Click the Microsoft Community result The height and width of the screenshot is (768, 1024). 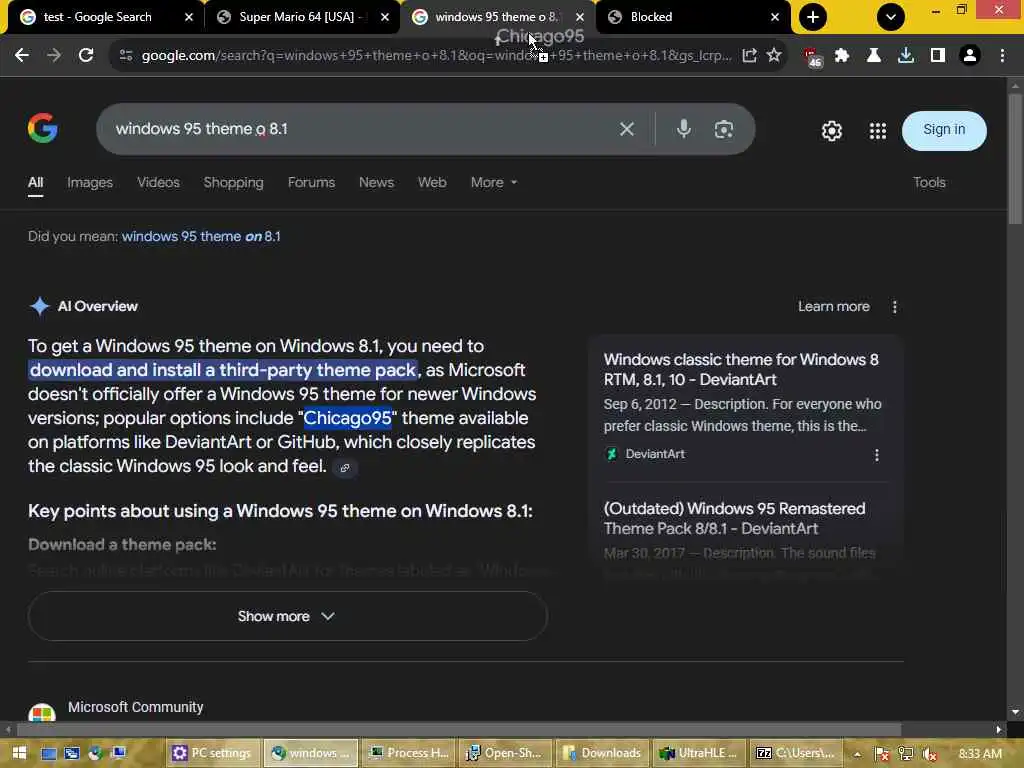click(135, 707)
